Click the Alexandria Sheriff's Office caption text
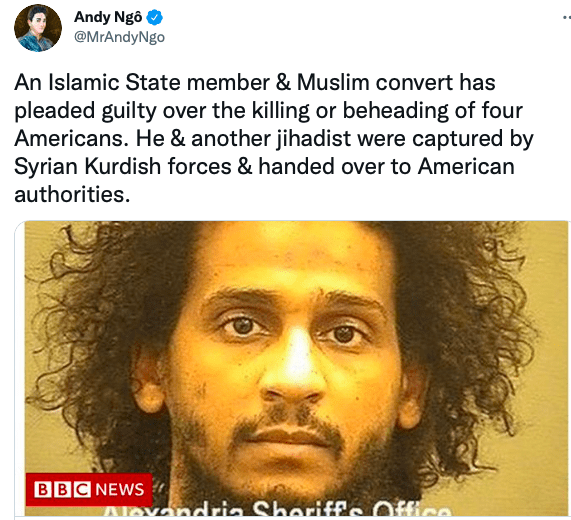The image size is (571, 520). [x=277, y=509]
